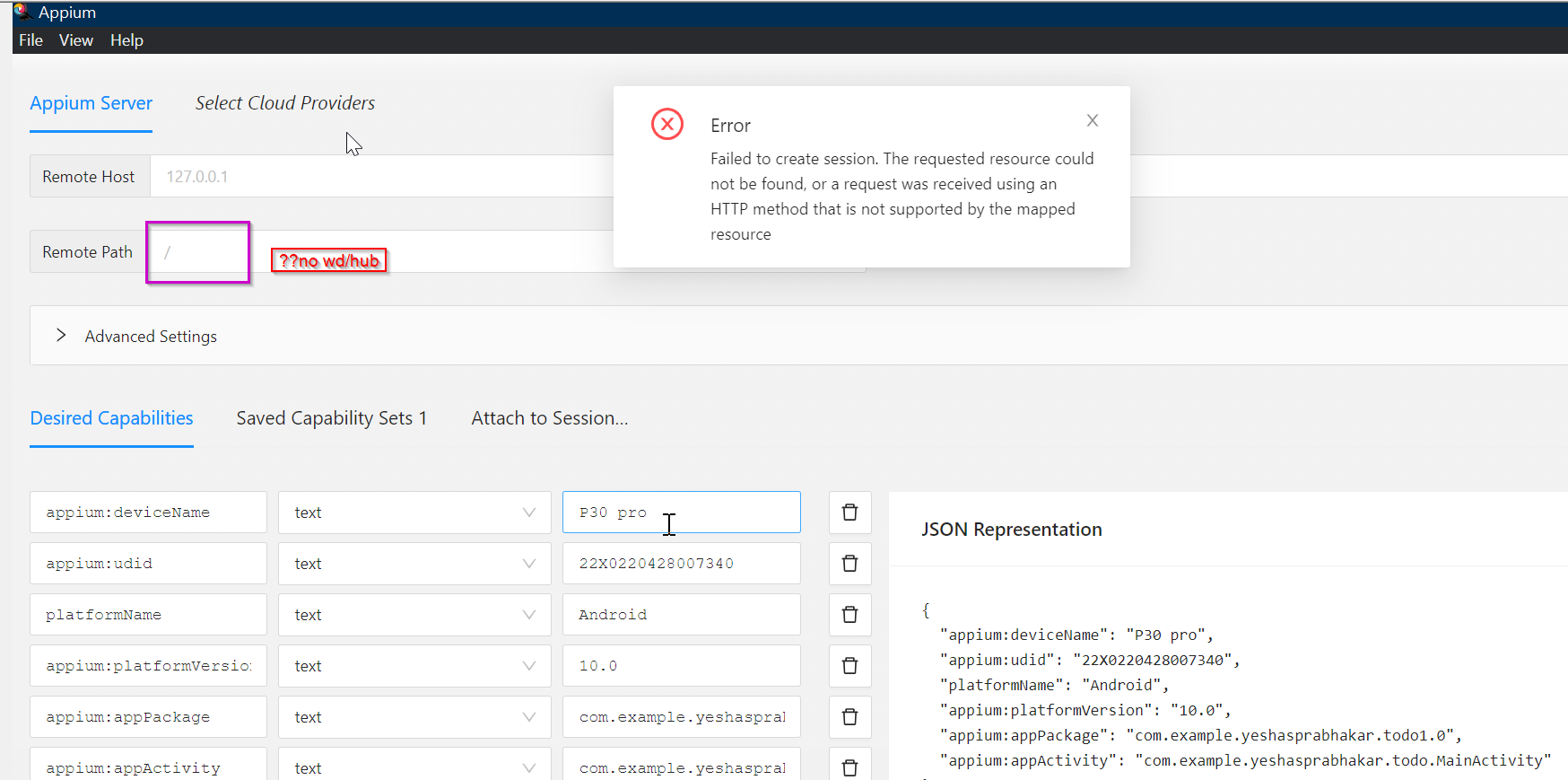Delete the appium:appPackage capability row
This screenshot has width=1568, height=780.
point(849,717)
